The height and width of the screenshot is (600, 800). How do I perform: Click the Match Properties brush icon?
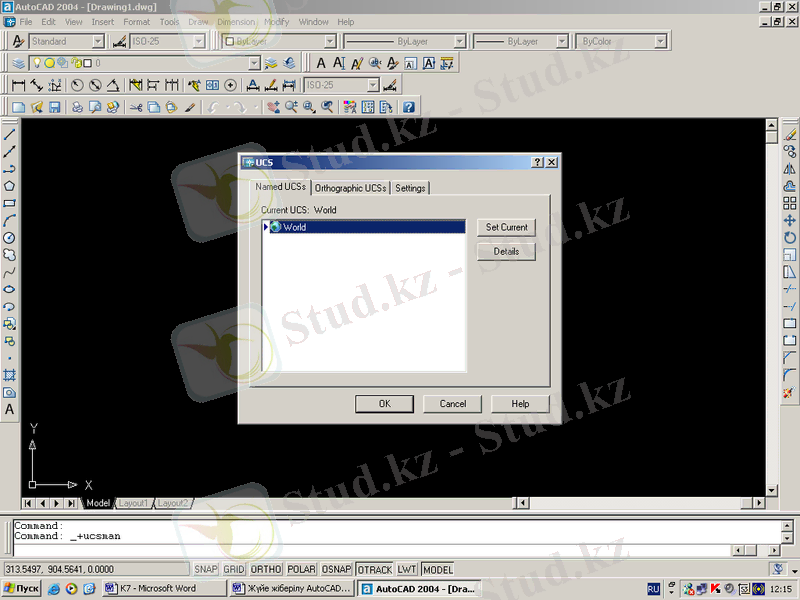[190, 107]
